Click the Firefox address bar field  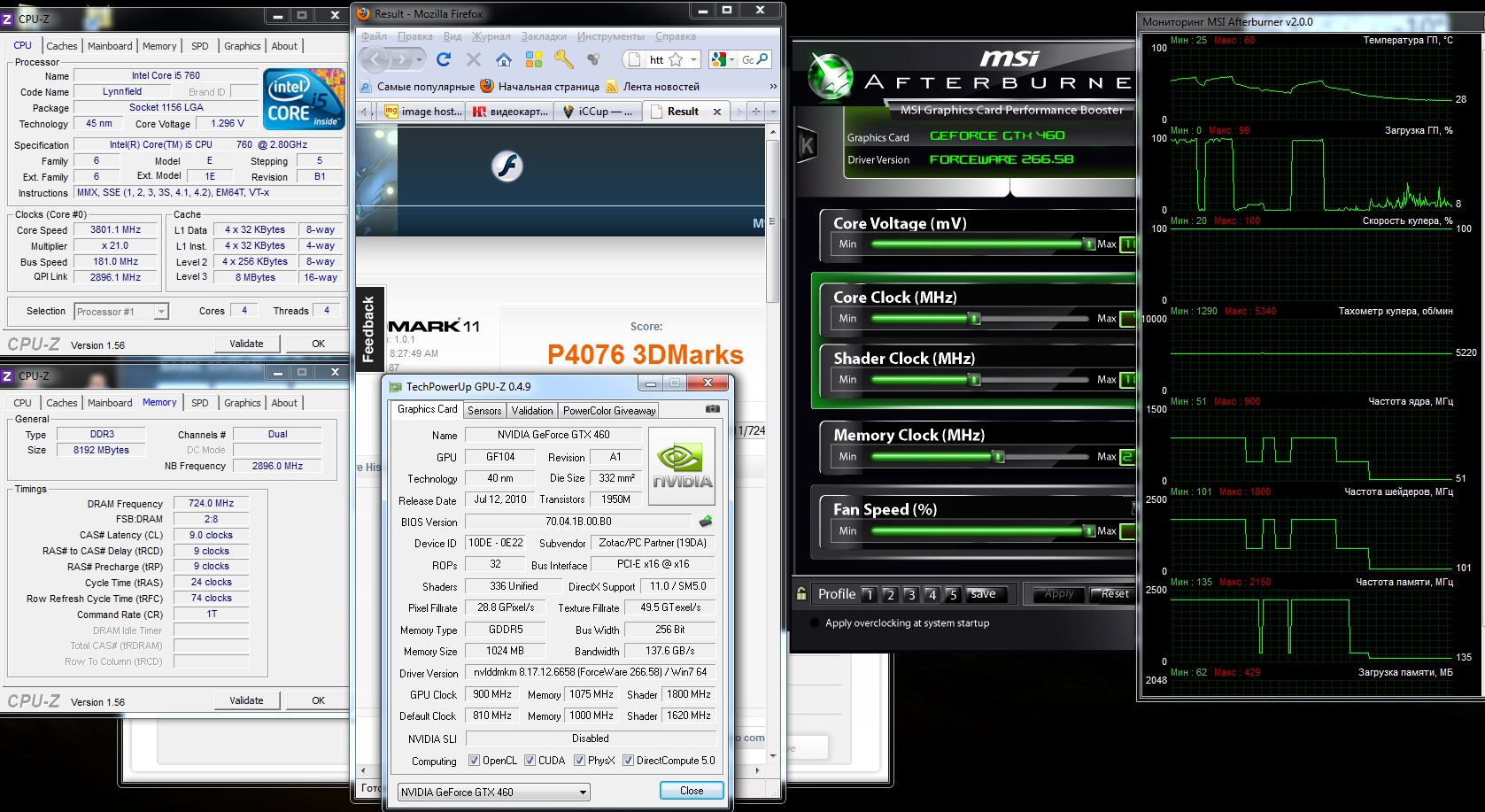point(656,59)
